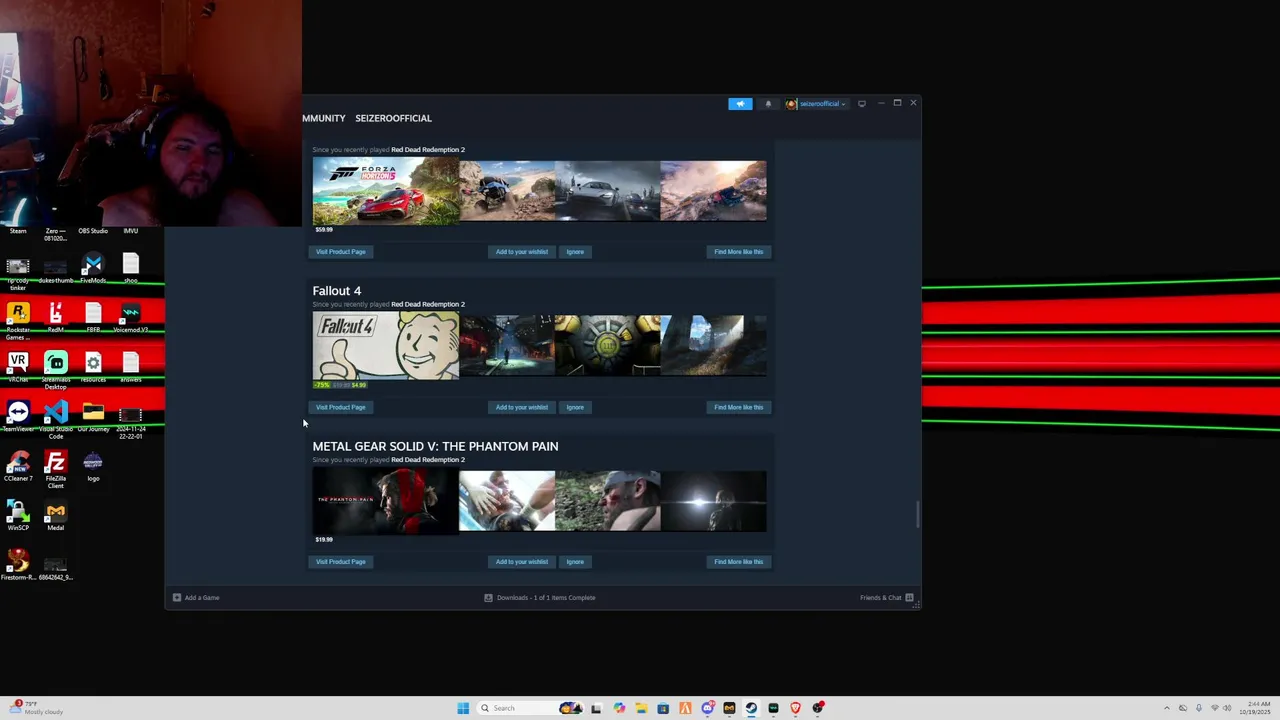Open the Steam Downloads status

click(x=540, y=598)
